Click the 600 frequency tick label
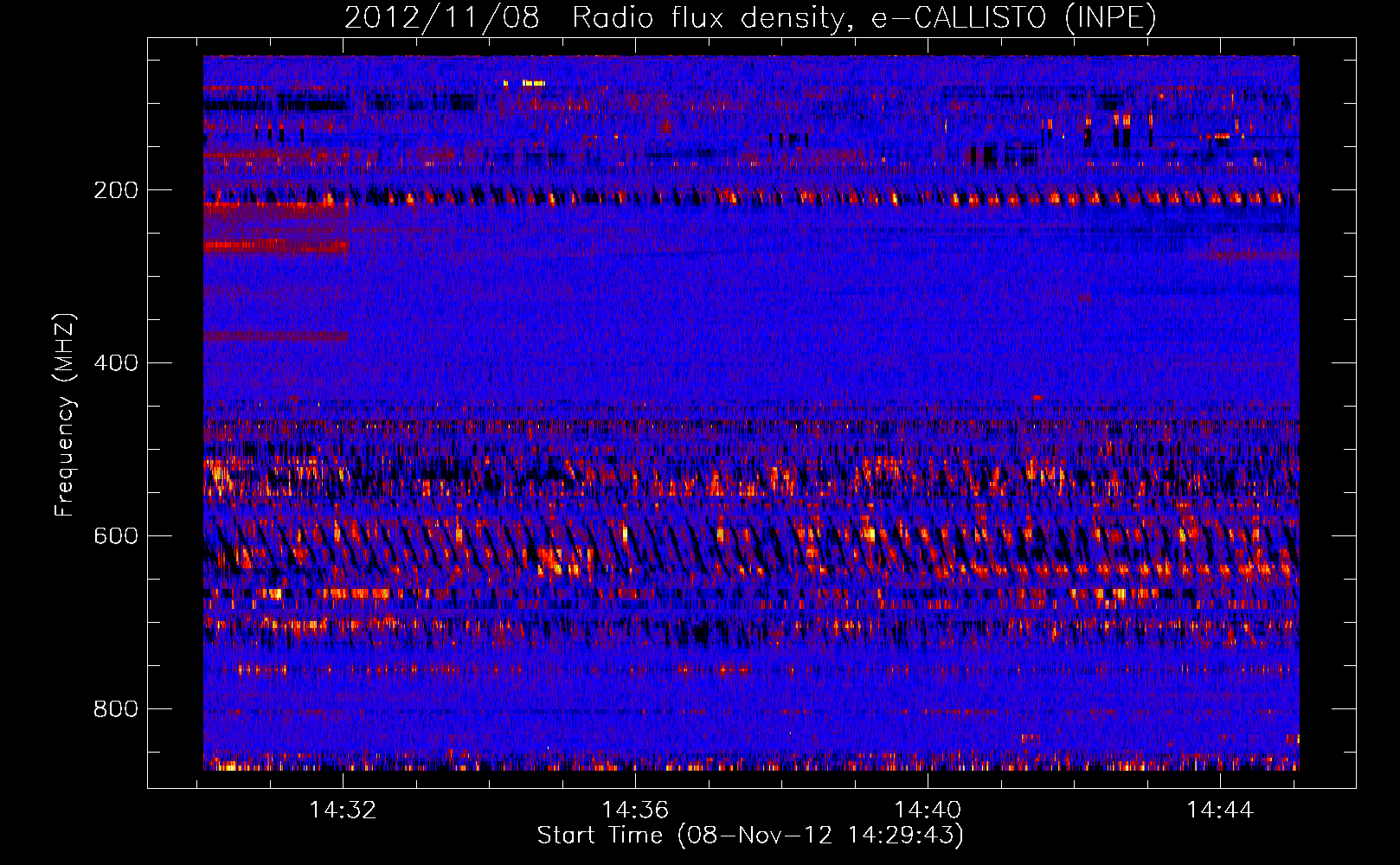This screenshot has height=865, width=1400. tap(116, 536)
